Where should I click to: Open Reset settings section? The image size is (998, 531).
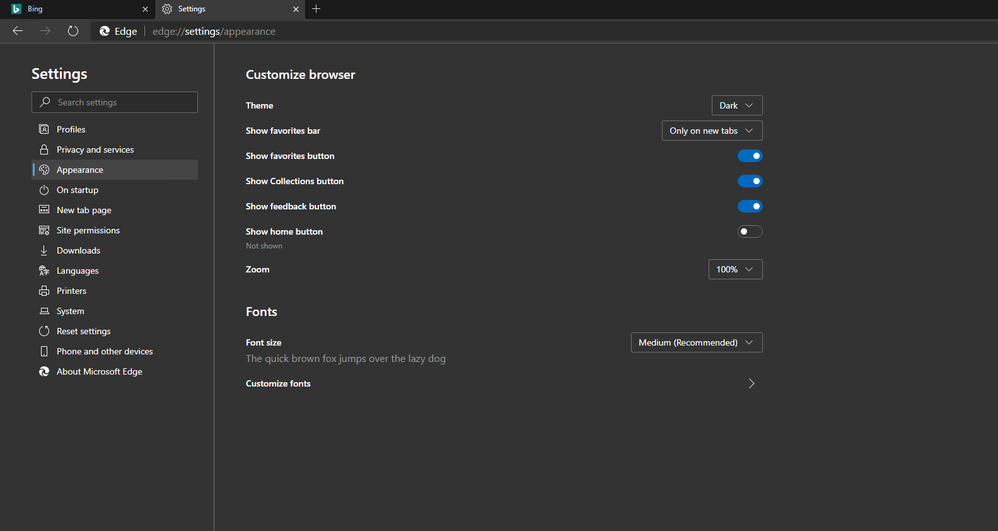[x=115, y=331]
